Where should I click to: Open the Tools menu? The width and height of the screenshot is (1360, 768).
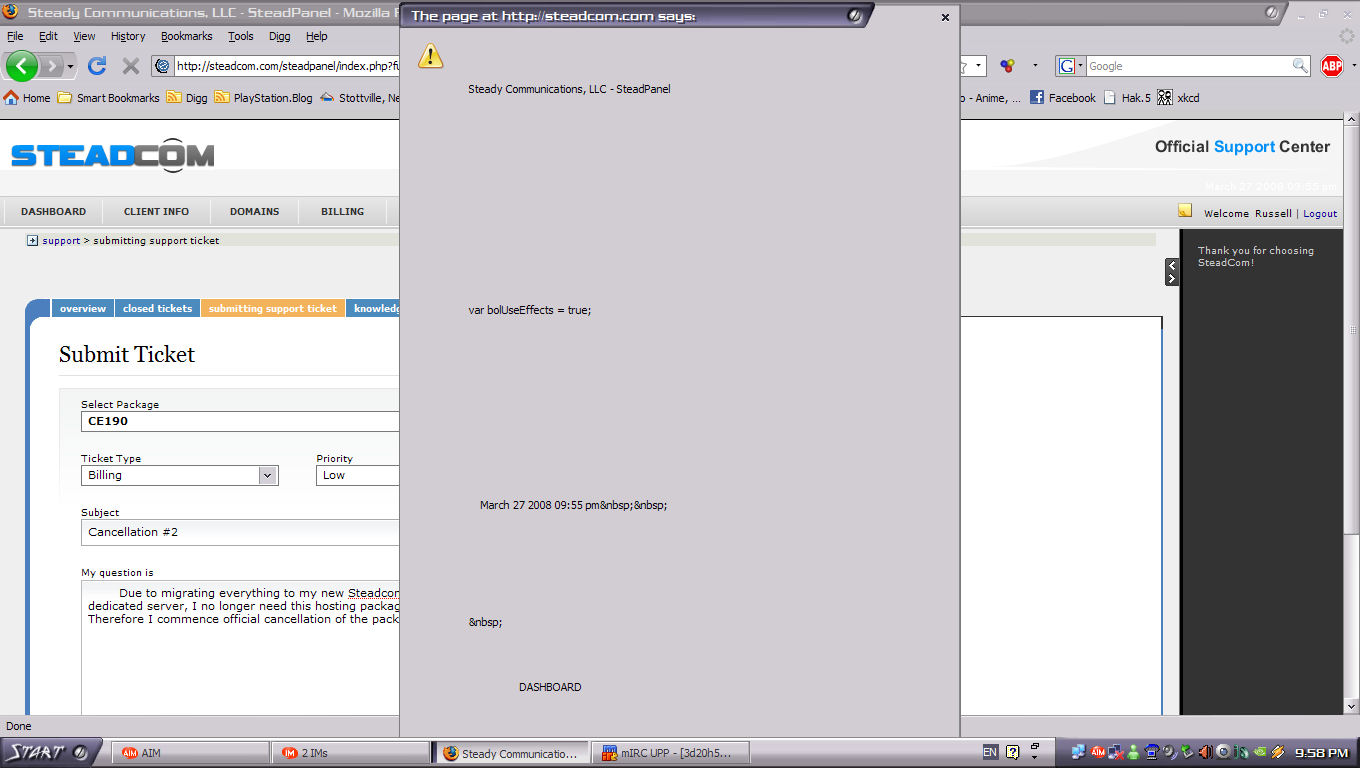(x=241, y=36)
